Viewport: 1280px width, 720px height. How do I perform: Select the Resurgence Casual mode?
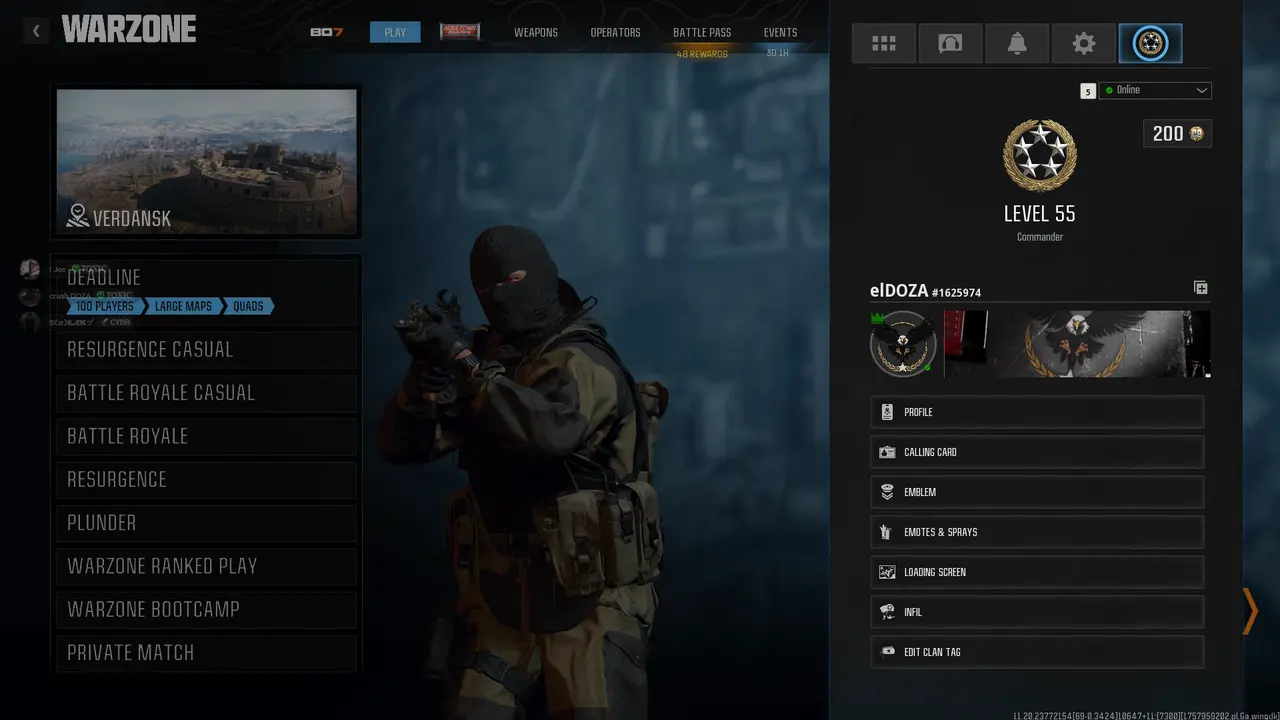[x=207, y=350]
